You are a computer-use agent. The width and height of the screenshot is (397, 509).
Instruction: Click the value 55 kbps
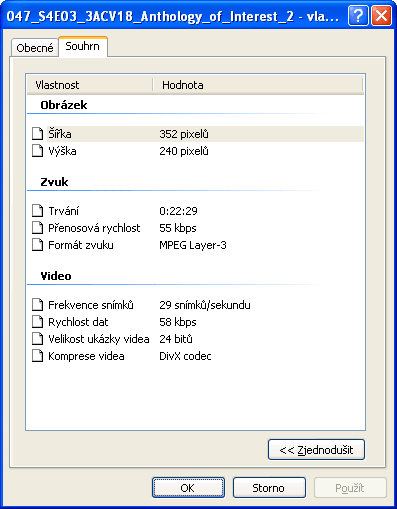pyautogui.click(x=178, y=228)
